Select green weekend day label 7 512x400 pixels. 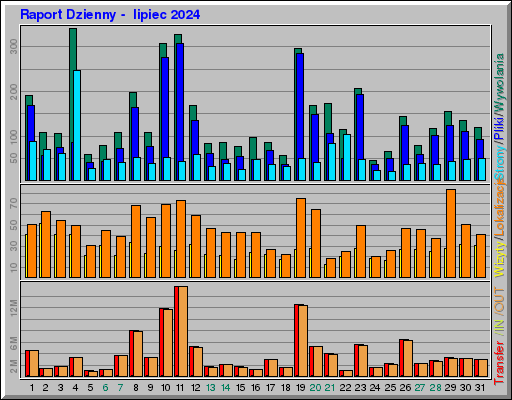tap(120, 388)
